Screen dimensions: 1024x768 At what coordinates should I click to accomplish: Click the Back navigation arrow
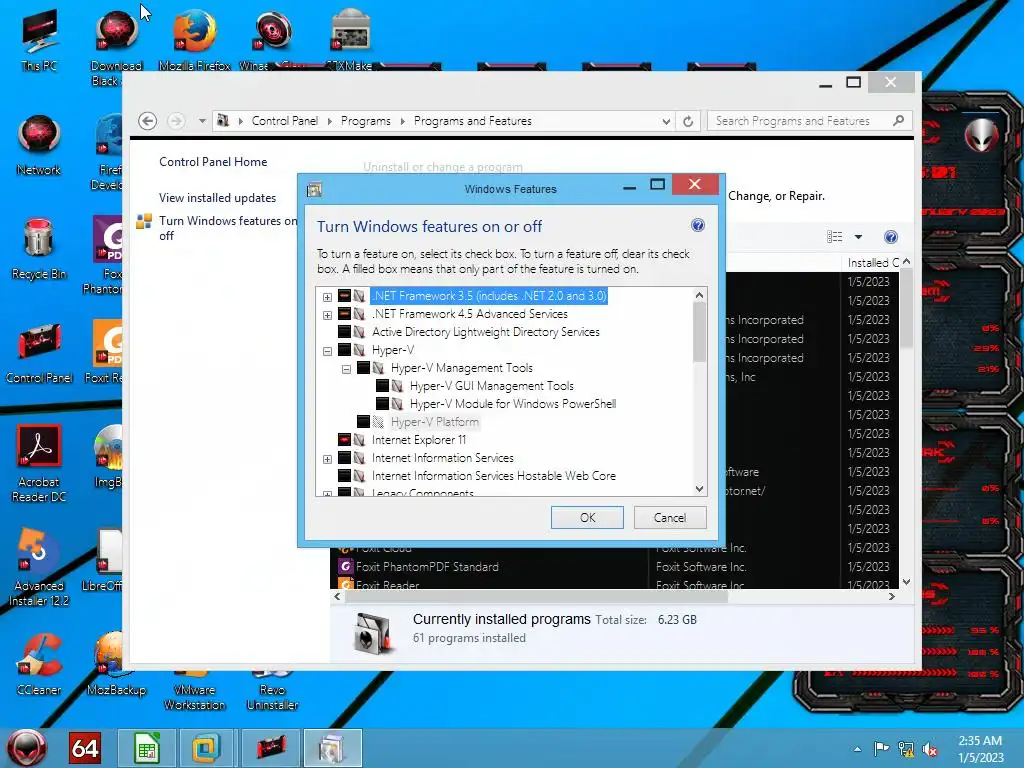pyautogui.click(x=148, y=121)
